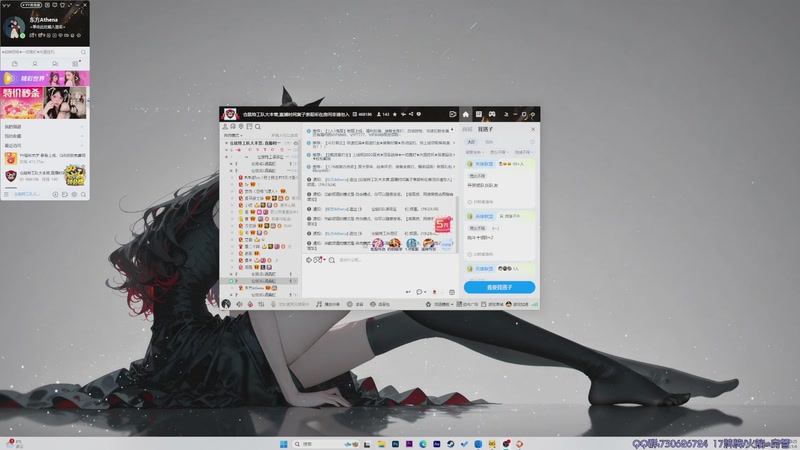Click the share icon in channel title bar
The height and width of the screenshot is (450, 800).
pyautogui.click(x=411, y=114)
